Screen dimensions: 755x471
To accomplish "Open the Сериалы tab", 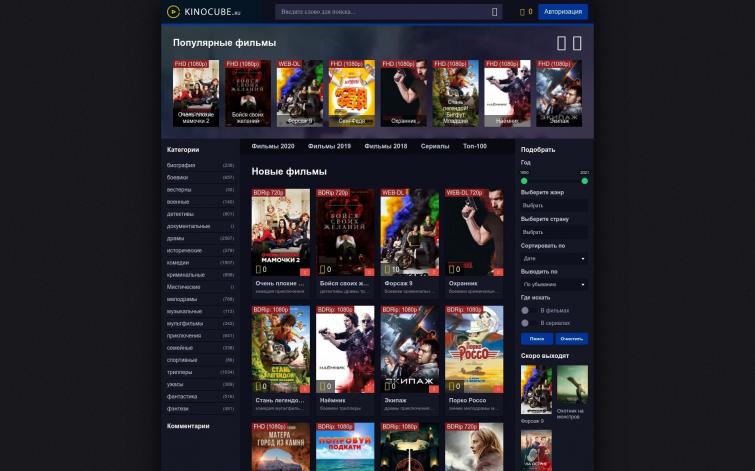I will pyautogui.click(x=435, y=146).
